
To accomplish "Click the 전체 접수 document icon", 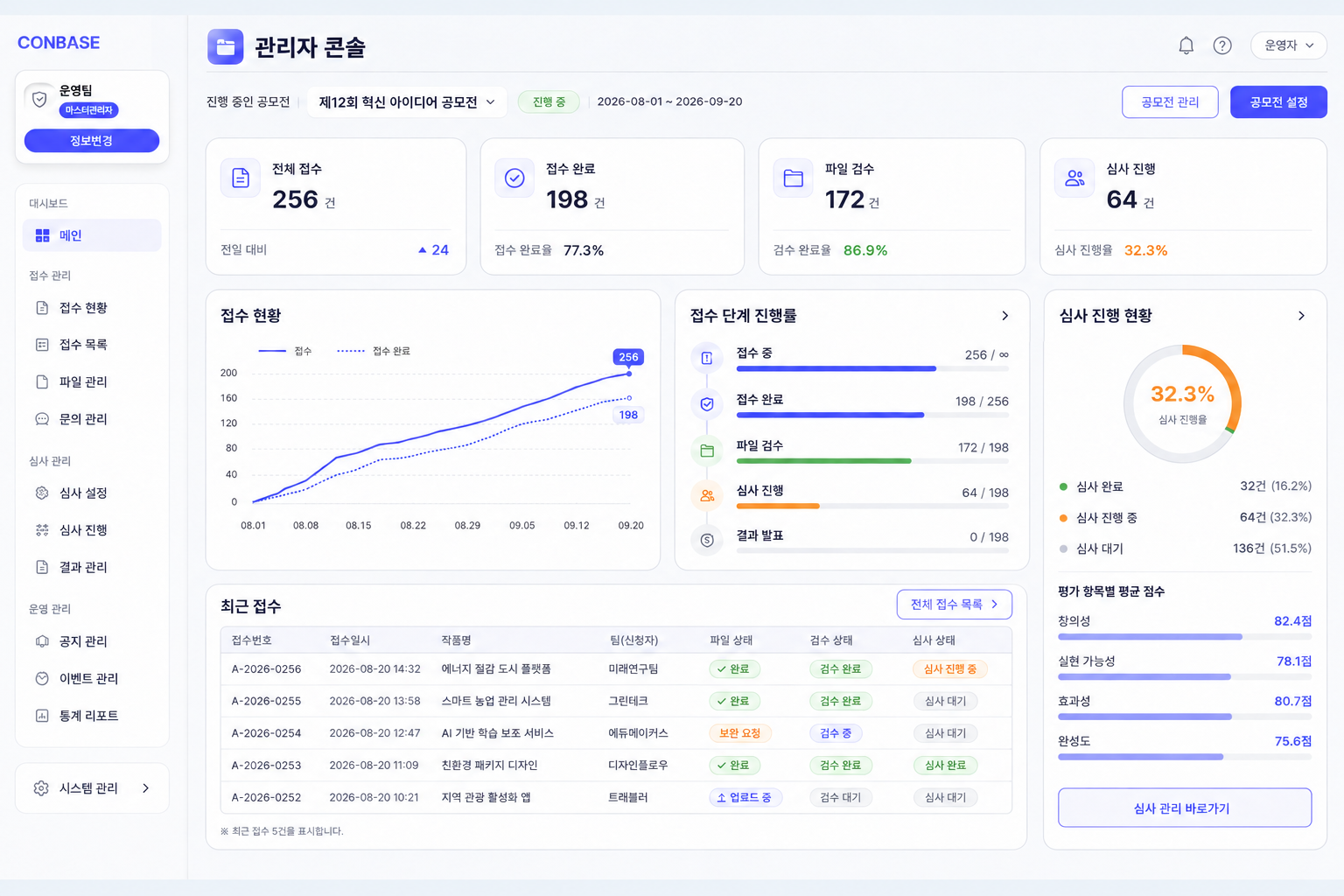I will pyautogui.click(x=241, y=178).
